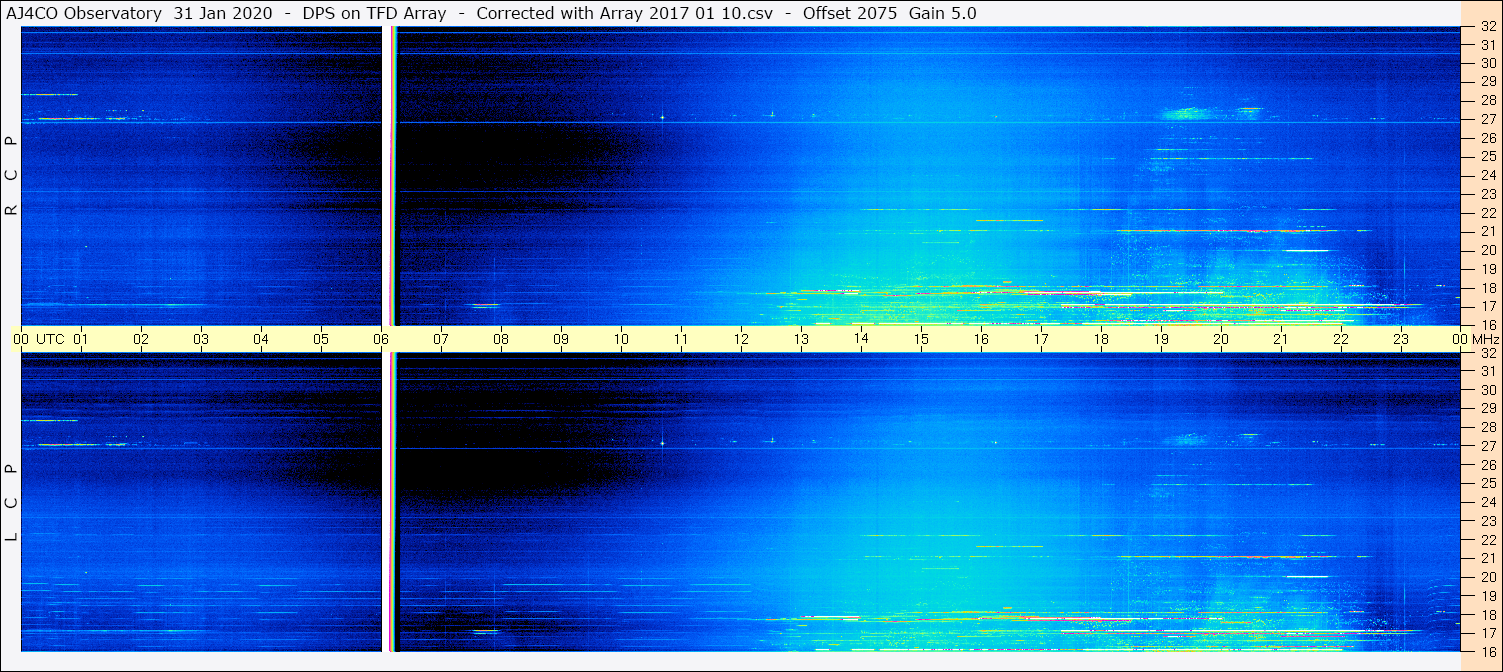Select hour 02 on the UTC time axis
Image resolution: width=1503 pixels, height=672 pixels.
[141, 339]
